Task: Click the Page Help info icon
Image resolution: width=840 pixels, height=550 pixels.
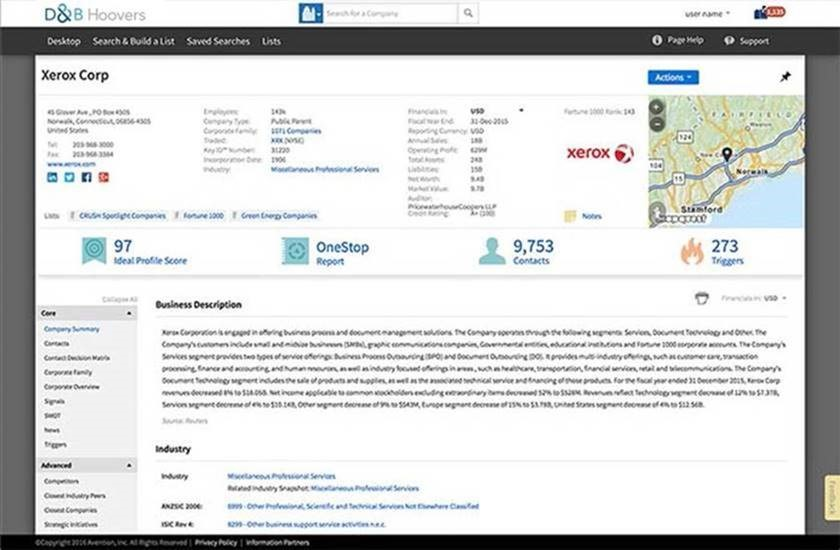Action: [657, 40]
